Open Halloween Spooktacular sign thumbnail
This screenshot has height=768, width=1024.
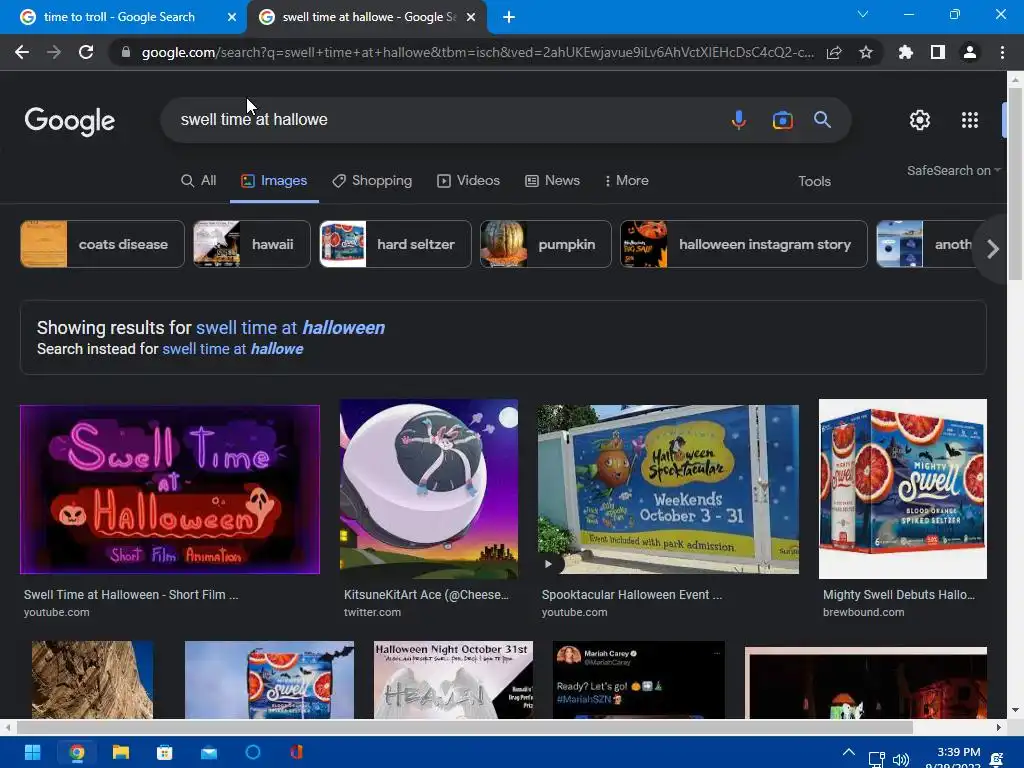(x=668, y=489)
